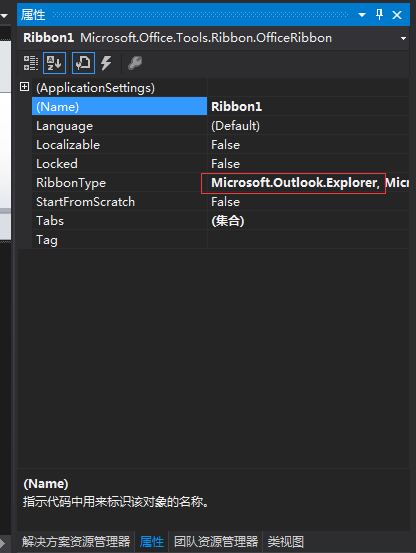Click the Locked False value
The width and height of the screenshot is (416, 553).
[308, 164]
